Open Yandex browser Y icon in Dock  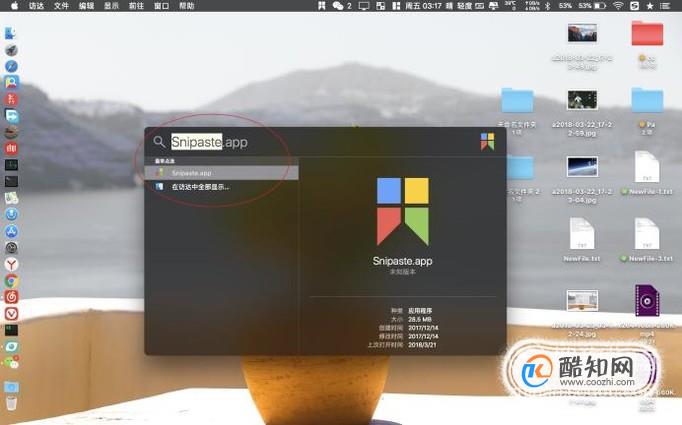point(11,264)
